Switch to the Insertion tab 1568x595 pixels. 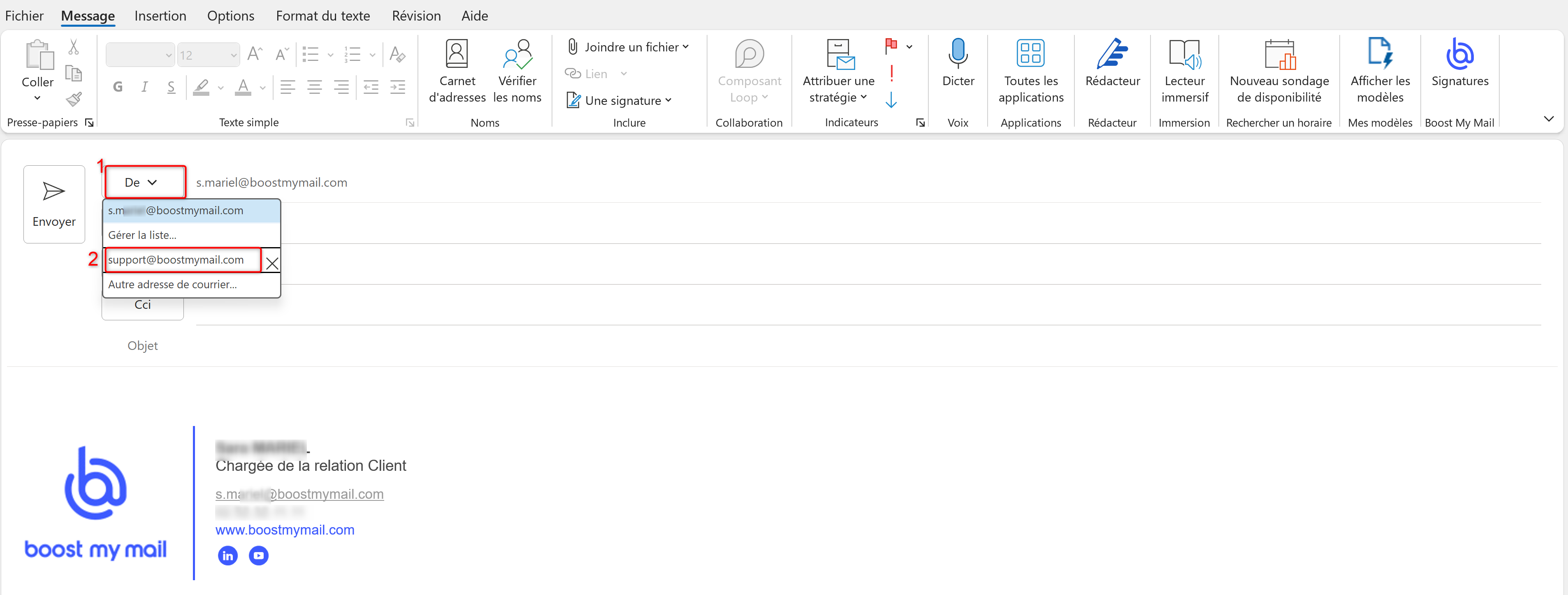click(160, 16)
